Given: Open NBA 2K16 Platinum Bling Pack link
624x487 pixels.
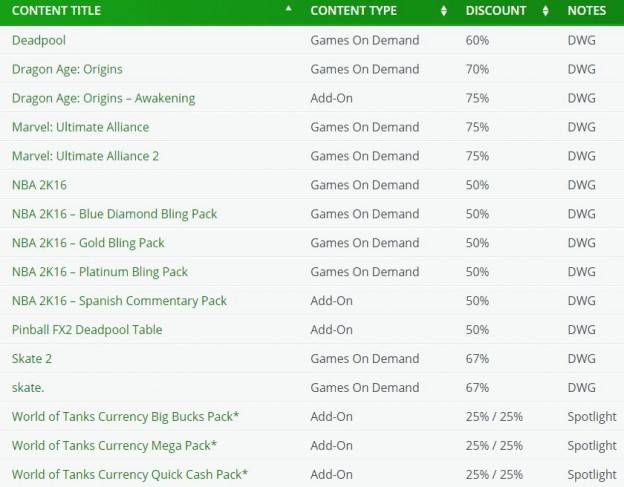Looking at the screenshot, I should click(100, 272).
